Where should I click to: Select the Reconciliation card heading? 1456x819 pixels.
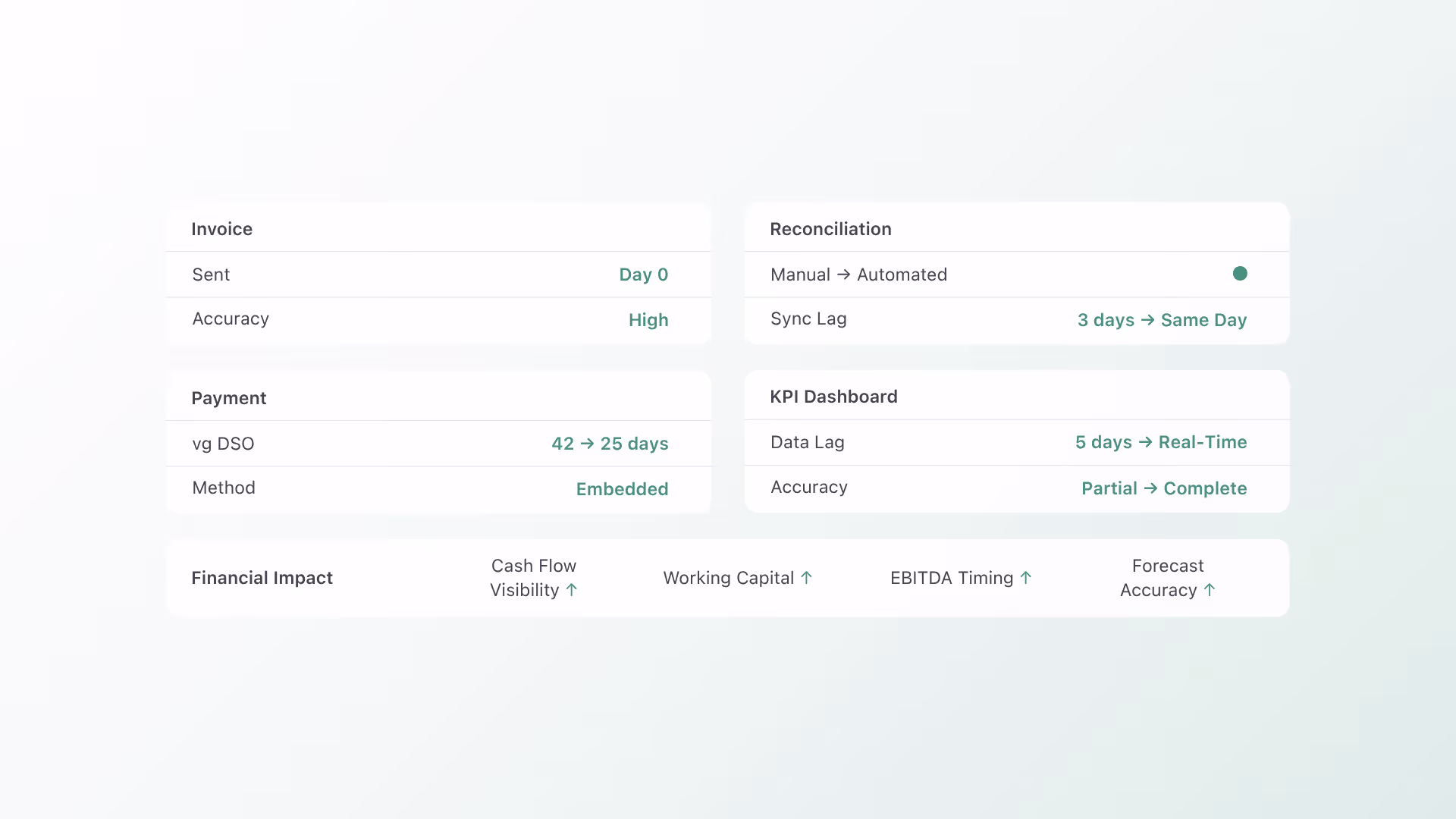pos(830,229)
